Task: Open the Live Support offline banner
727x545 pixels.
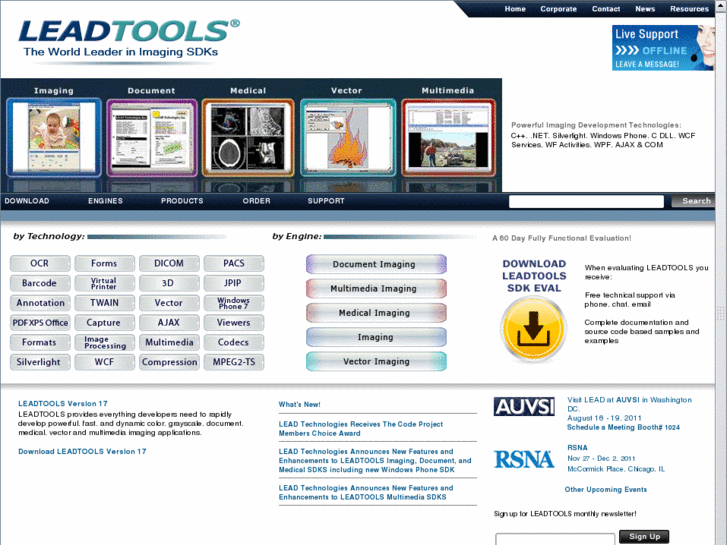Action: click(x=663, y=48)
